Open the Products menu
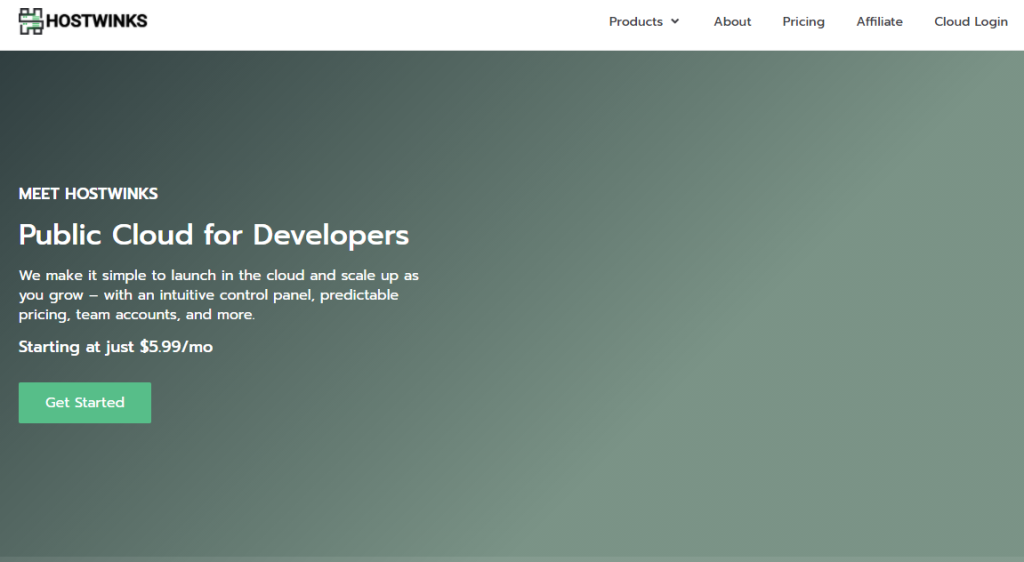1024x562 pixels. [635, 22]
